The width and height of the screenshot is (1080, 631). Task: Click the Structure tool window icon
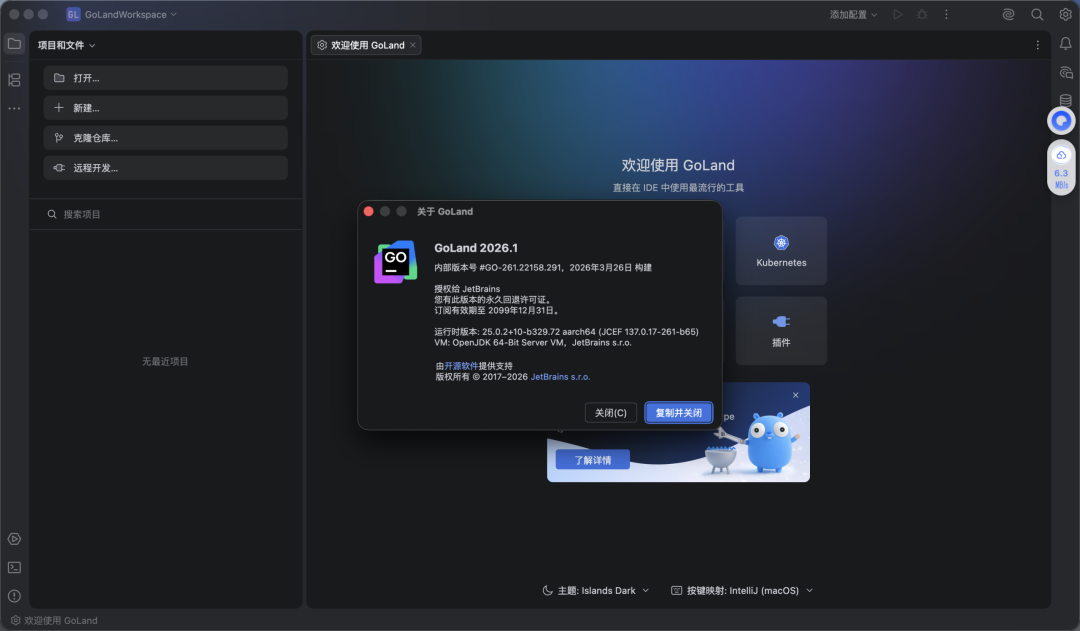pos(14,79)
